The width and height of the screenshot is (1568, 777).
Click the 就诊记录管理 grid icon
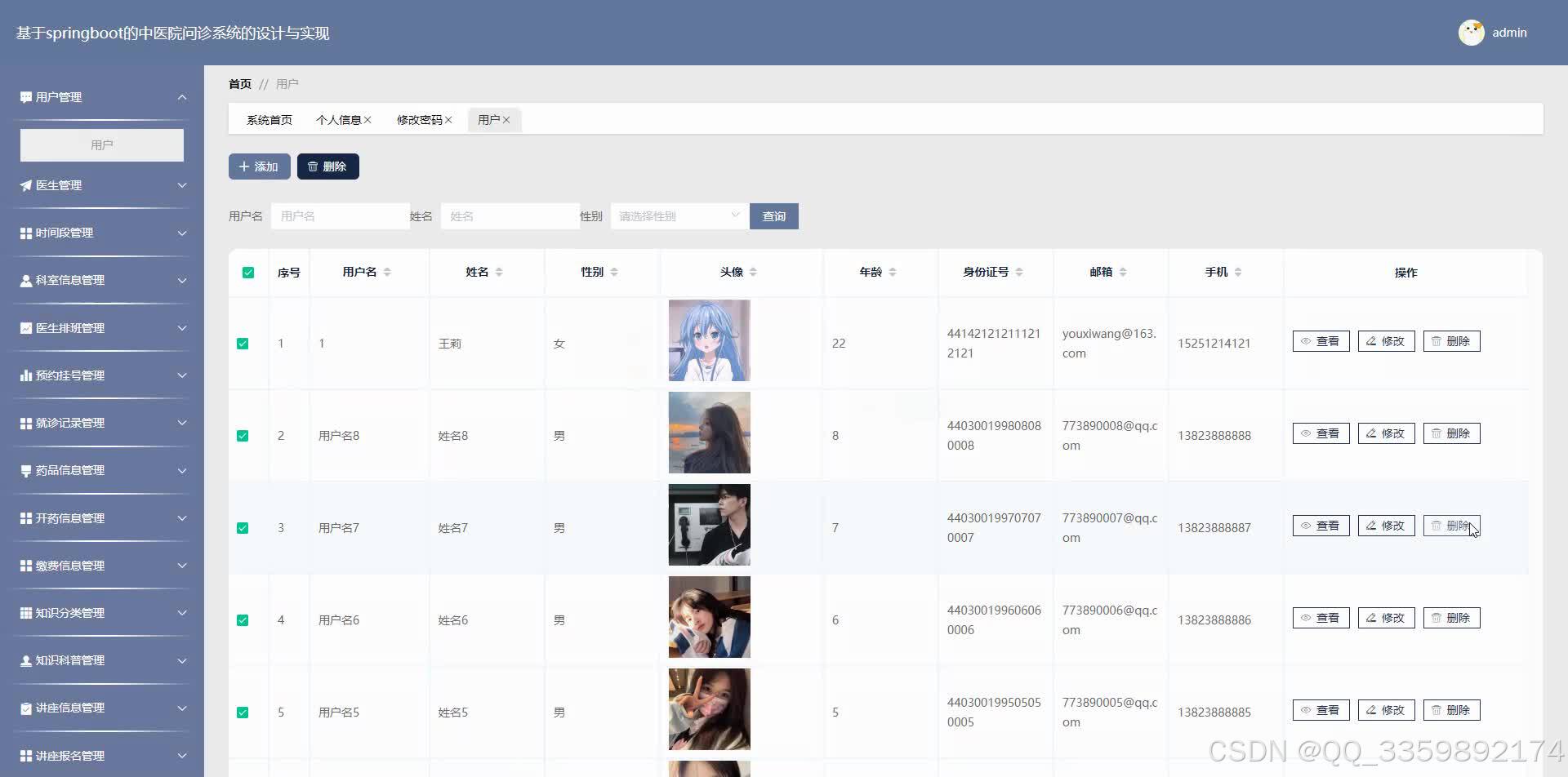point(26,423)
